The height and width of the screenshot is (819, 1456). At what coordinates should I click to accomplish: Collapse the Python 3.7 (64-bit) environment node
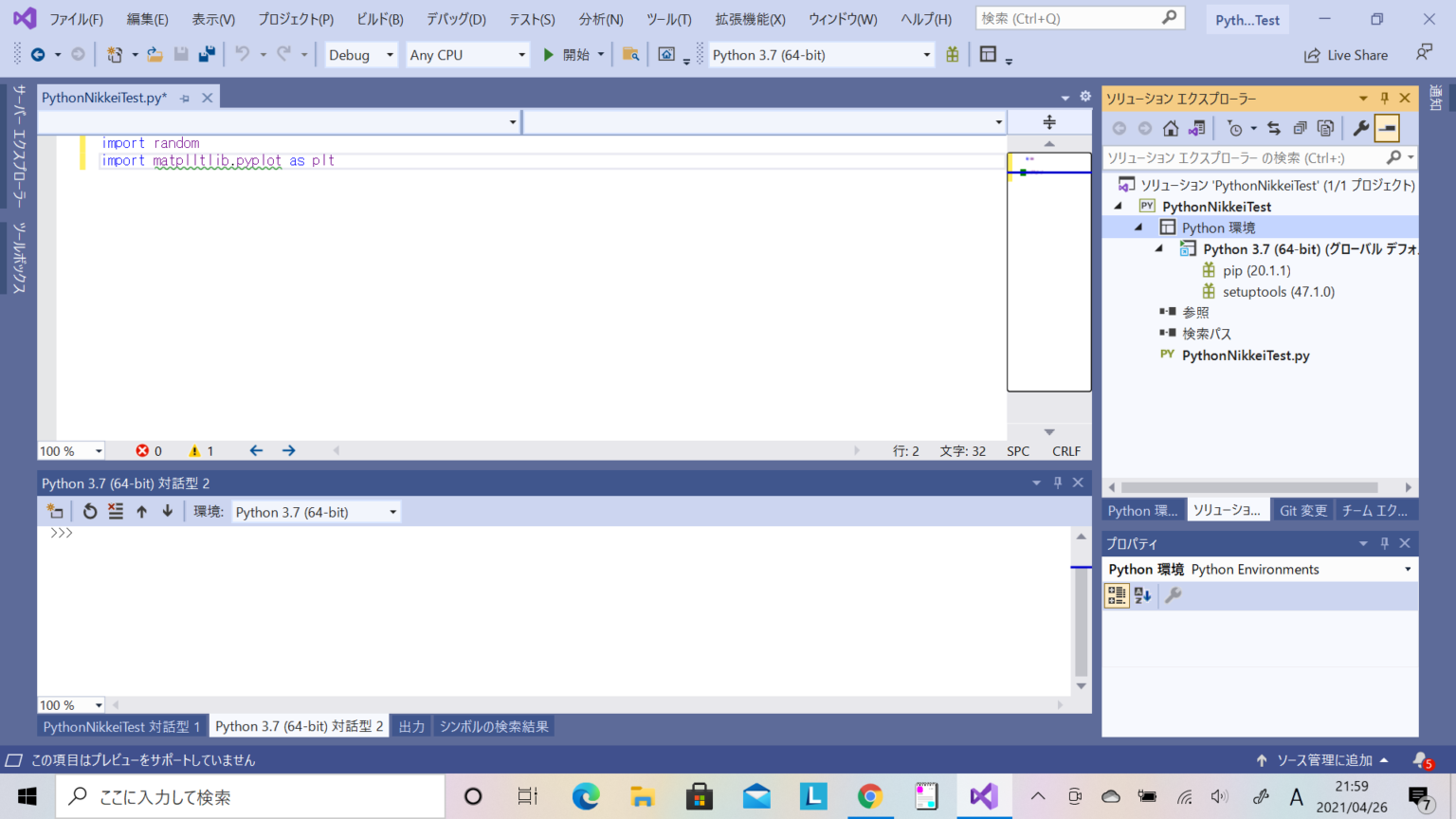pos(1158,248)
